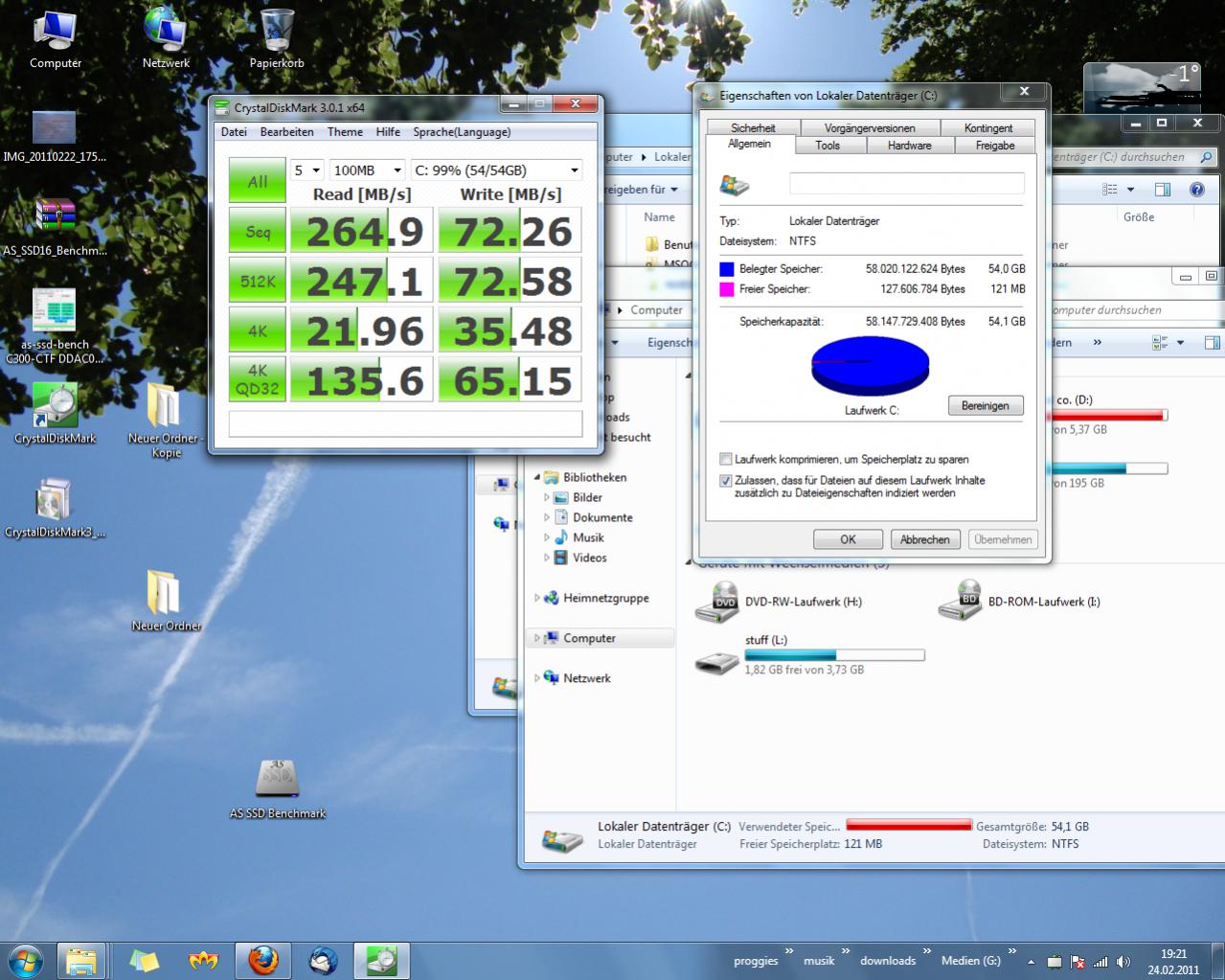This screenshot has width=1225, height=980.
Task: Select the stuff (L:) removable drive
Action: 809,657
